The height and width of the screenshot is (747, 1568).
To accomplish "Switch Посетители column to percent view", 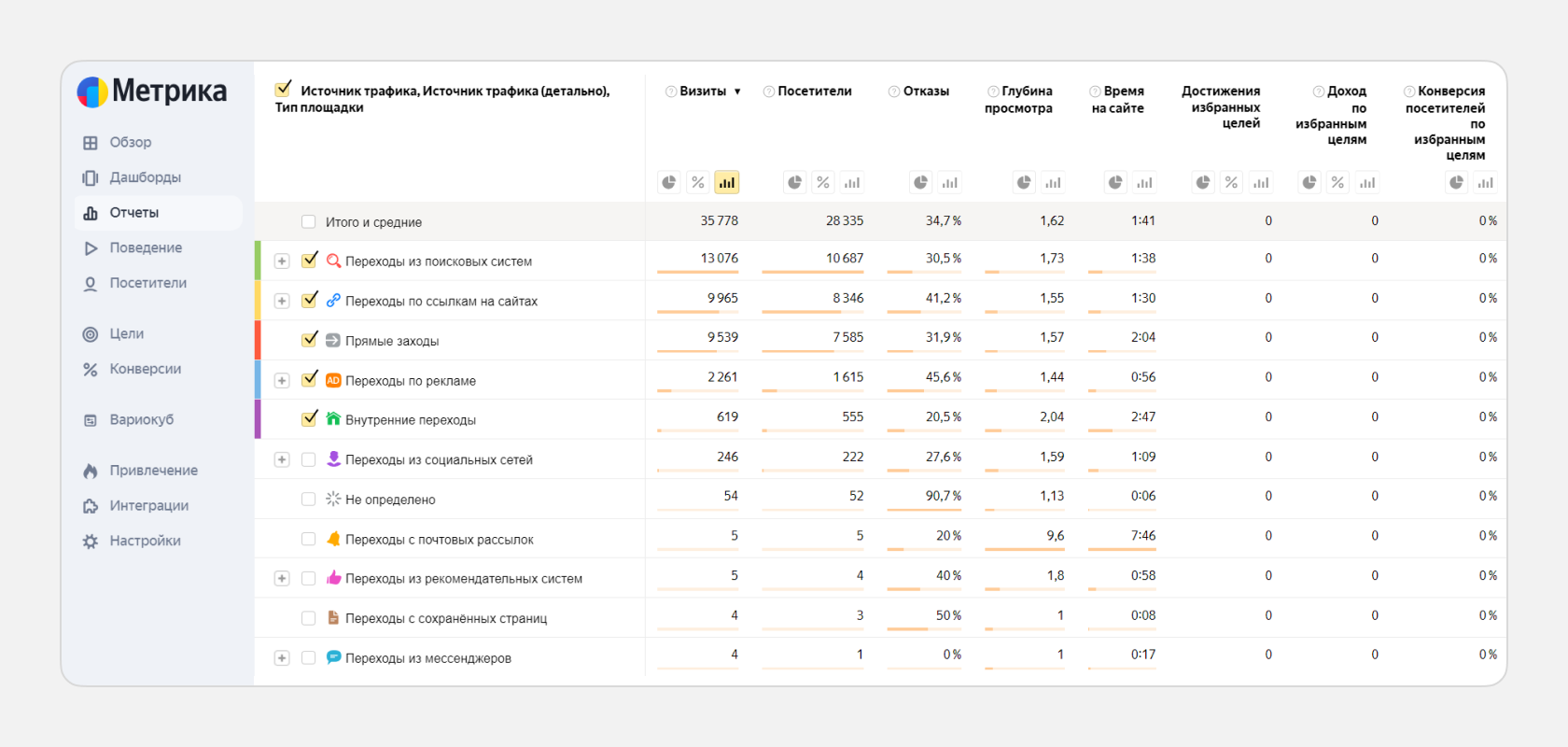I will coord(823,182).
